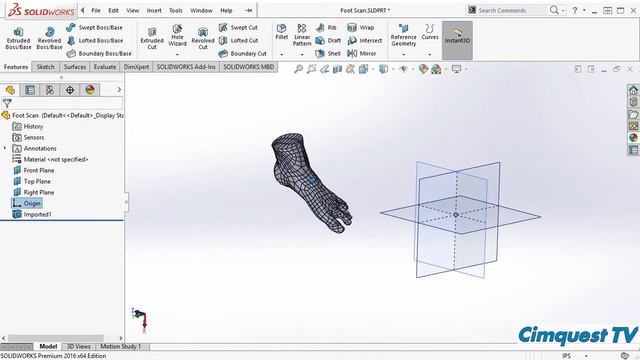The image size is (640, 360).
Task: Open the Hole Wizard tool
Action: click(177, 35)
